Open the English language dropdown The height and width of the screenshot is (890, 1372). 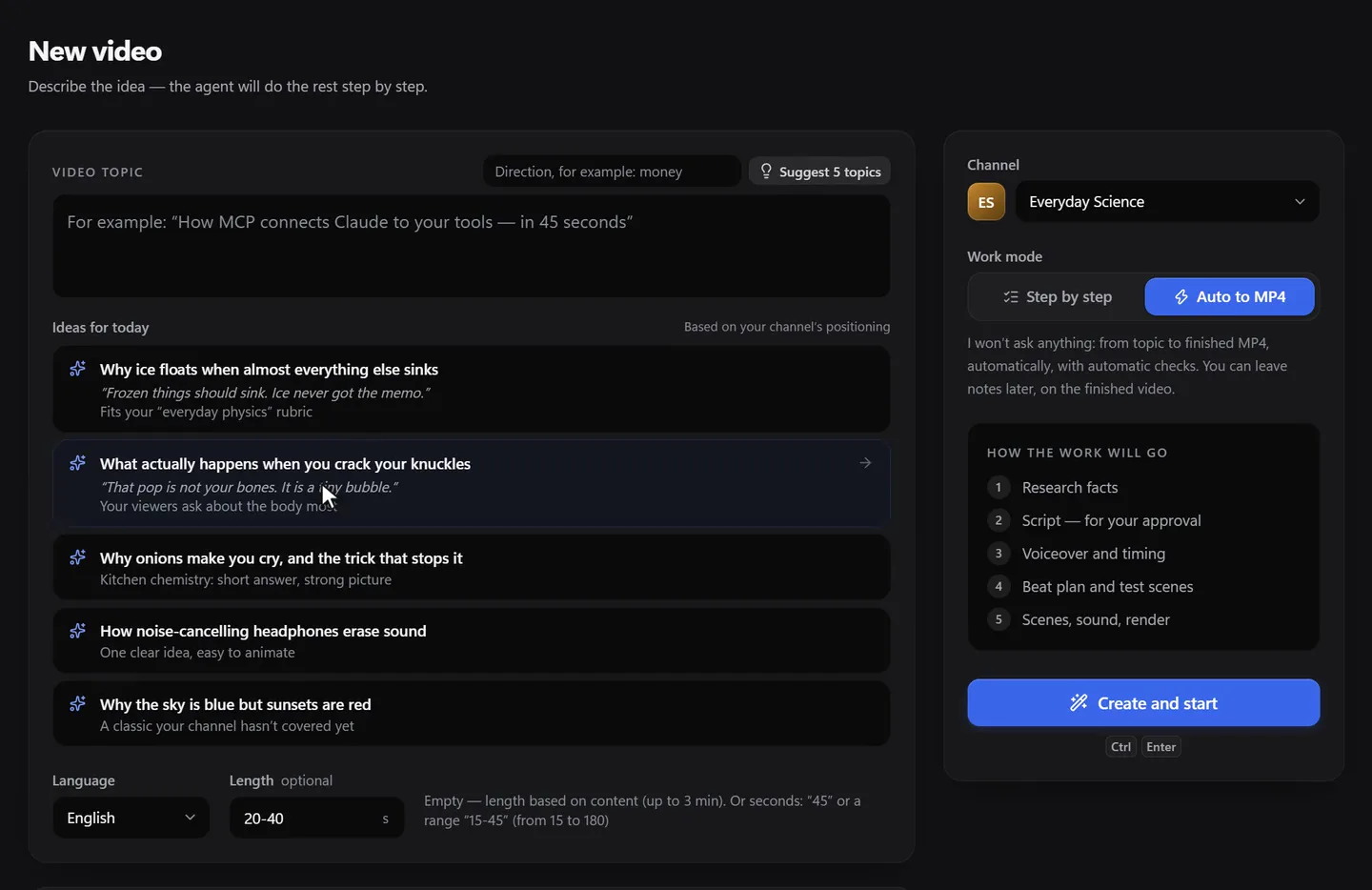point(131,818)
